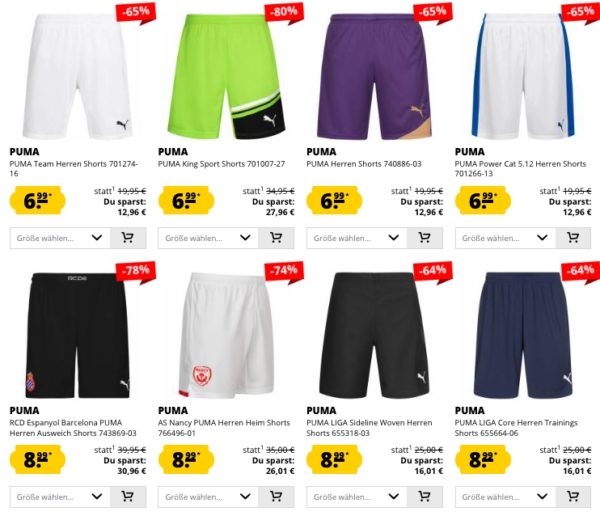Click the -80% discount badge on green shorts
Screen dimensions: 600x516
pos(284,13)
